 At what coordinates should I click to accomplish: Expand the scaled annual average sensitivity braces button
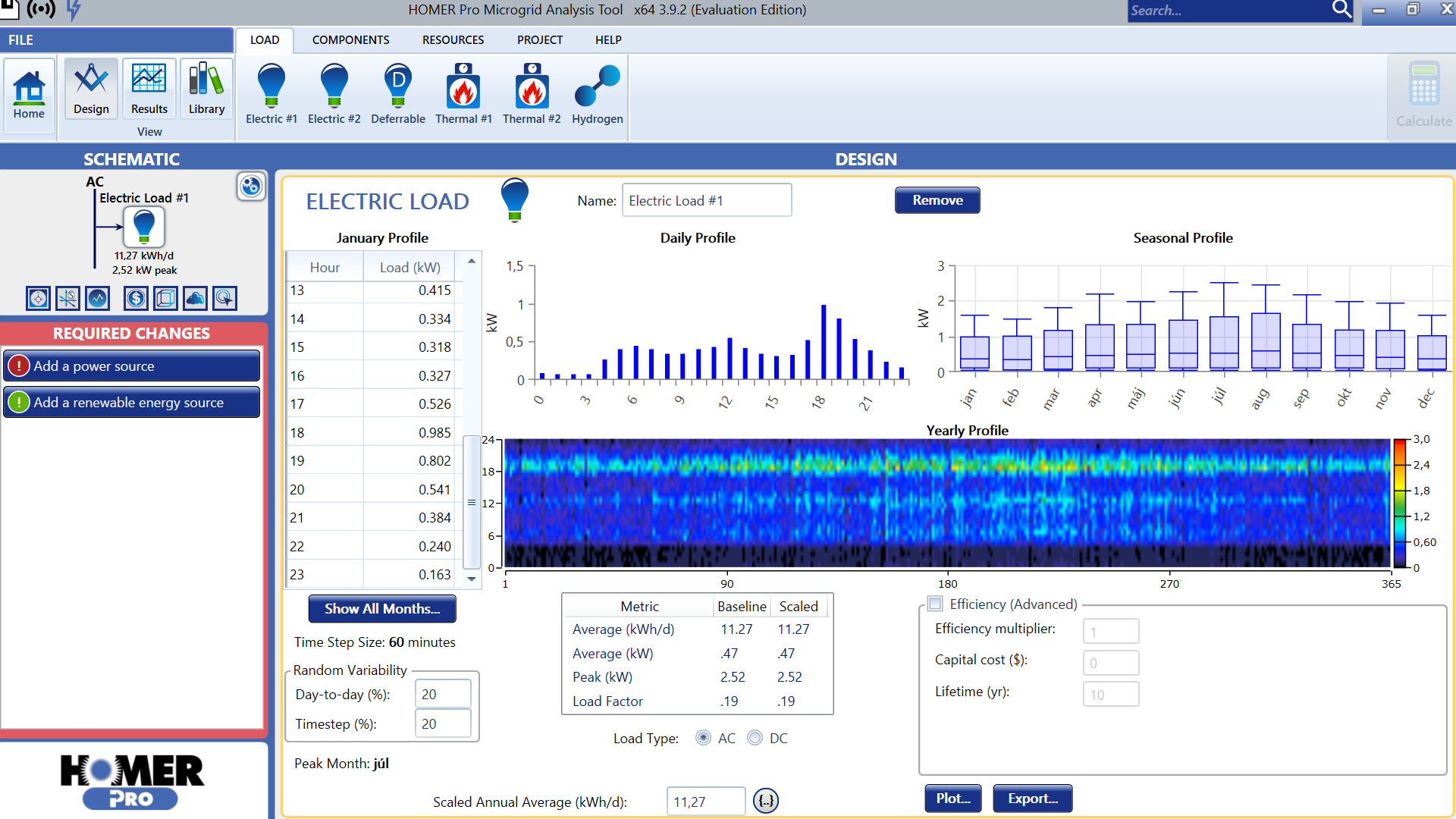[x=766, y=801]
